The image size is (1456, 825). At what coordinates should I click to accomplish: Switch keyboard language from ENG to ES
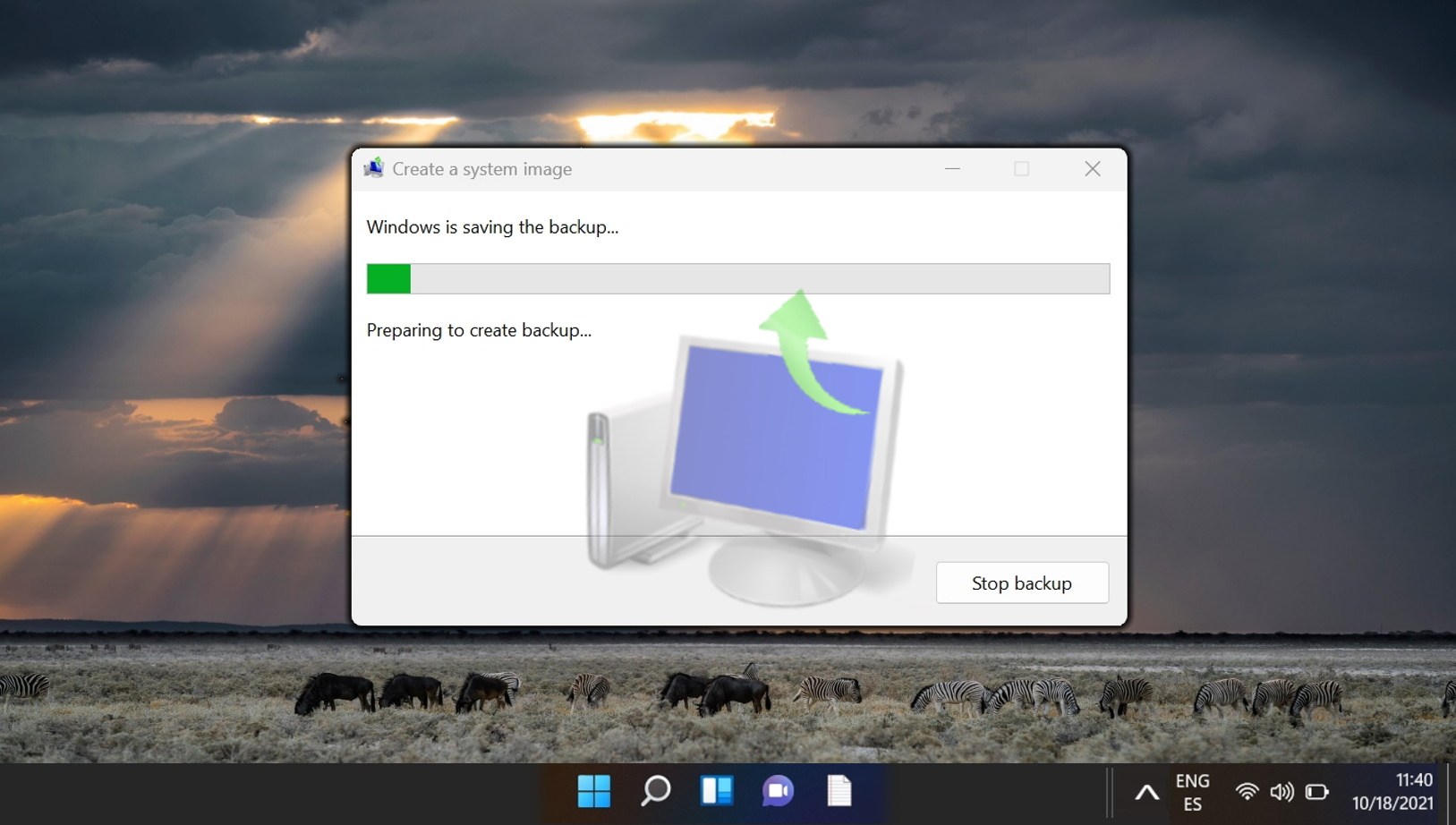pos(1193,791)
